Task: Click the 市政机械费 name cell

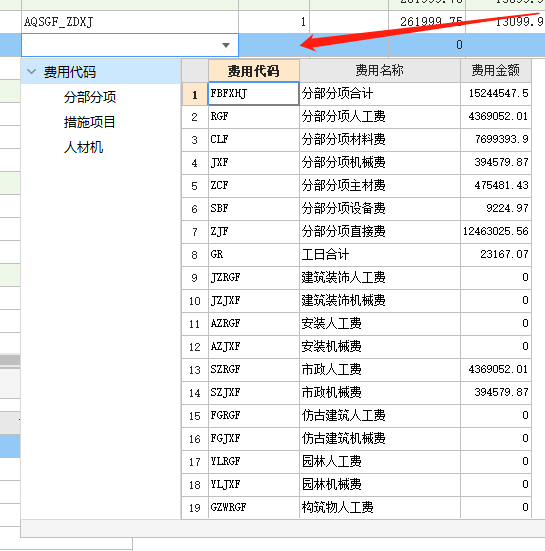Action: 379,393
